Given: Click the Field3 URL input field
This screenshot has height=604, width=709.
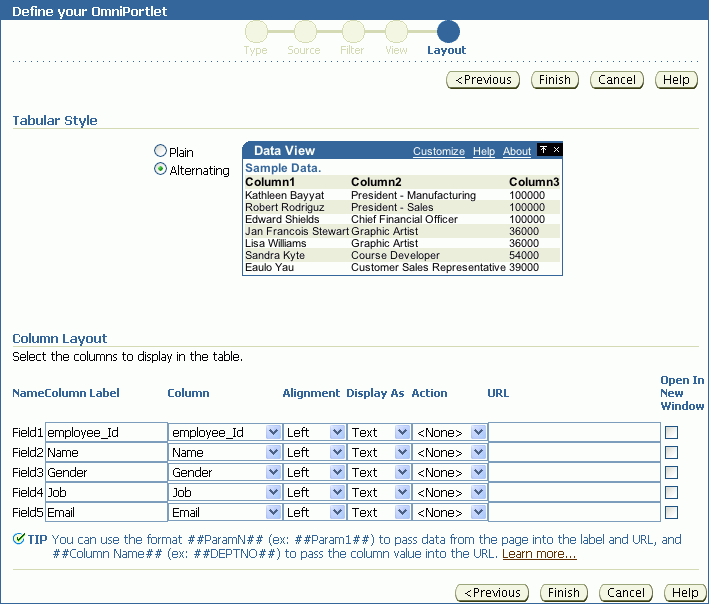Looking at the screenshot, I should [575, 472].
